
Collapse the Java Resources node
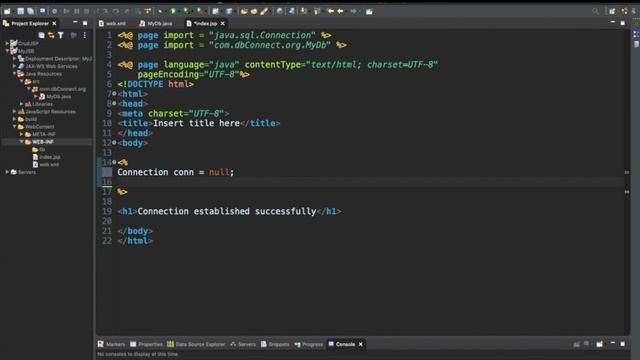pos(14,74)
